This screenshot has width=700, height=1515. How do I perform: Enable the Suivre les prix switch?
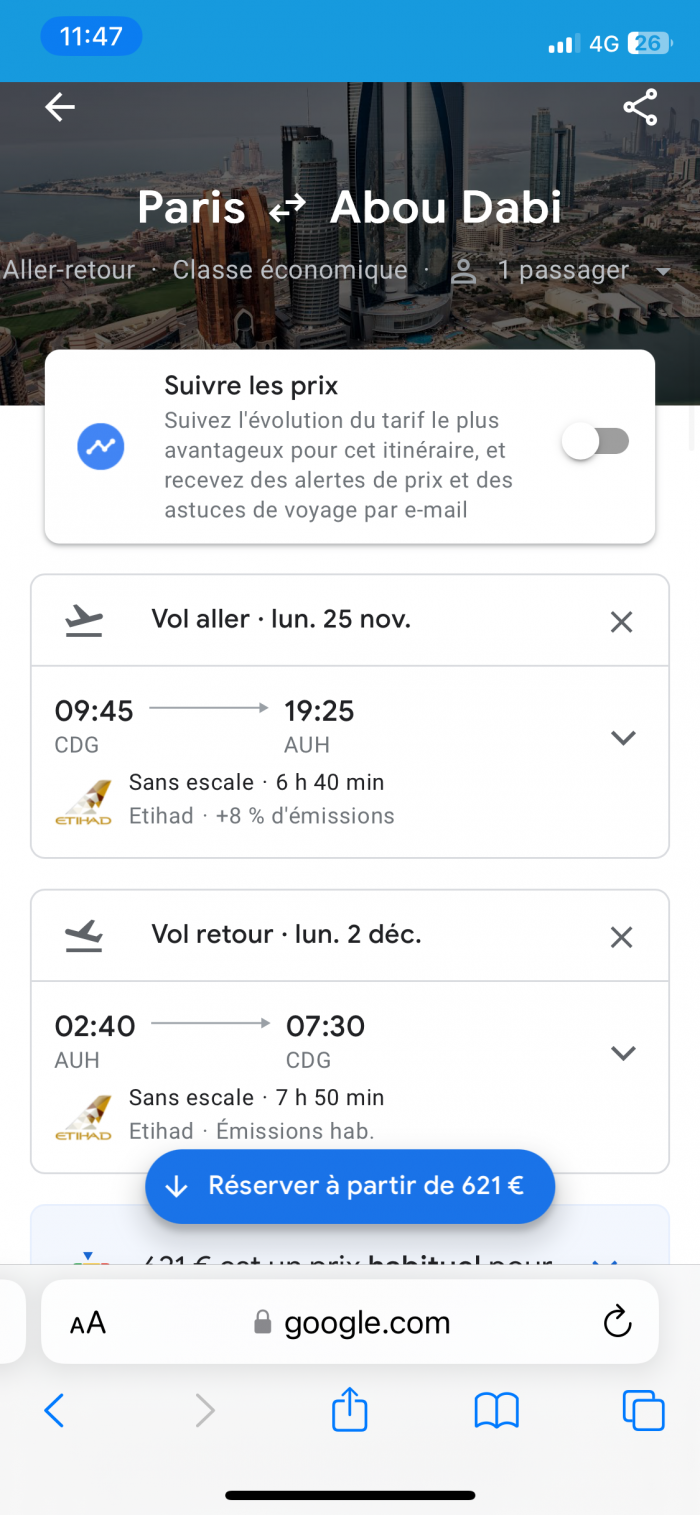coord(596,442)
